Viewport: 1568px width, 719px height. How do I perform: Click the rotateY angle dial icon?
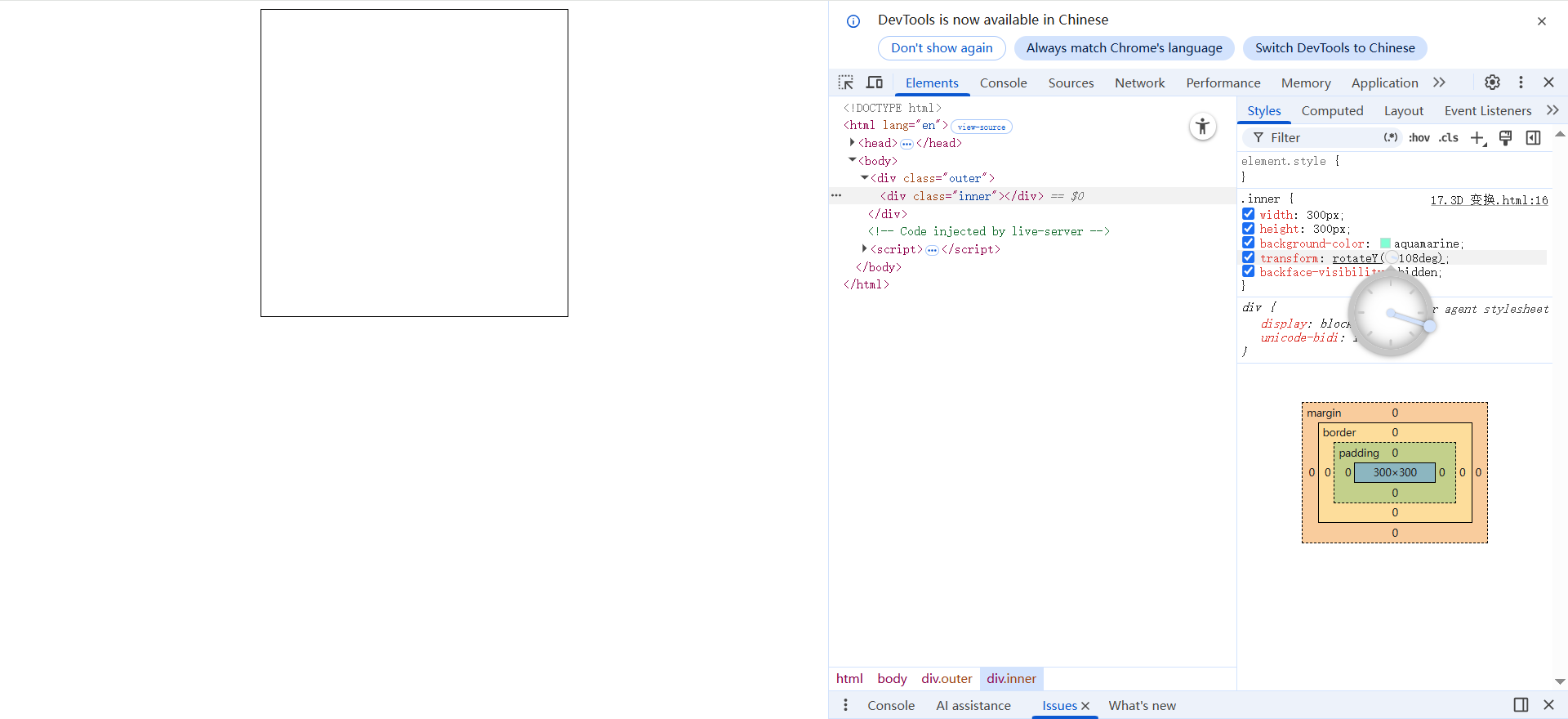click(1392, 258)
